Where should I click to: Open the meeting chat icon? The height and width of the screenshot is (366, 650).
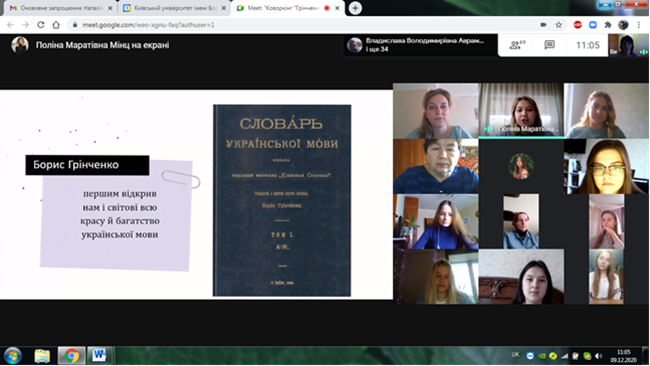(549, 45)
